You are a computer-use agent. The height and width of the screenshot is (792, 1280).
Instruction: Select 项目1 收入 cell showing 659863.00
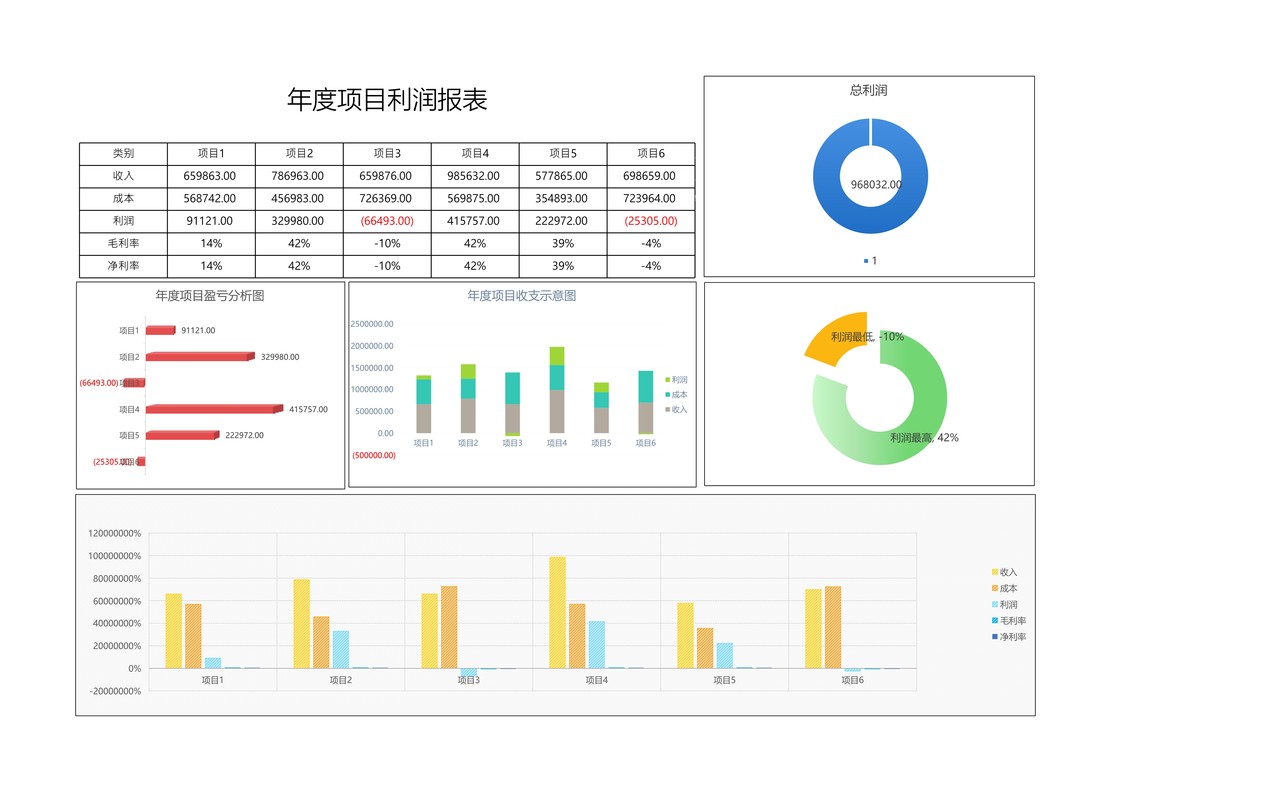click(211, 176)
